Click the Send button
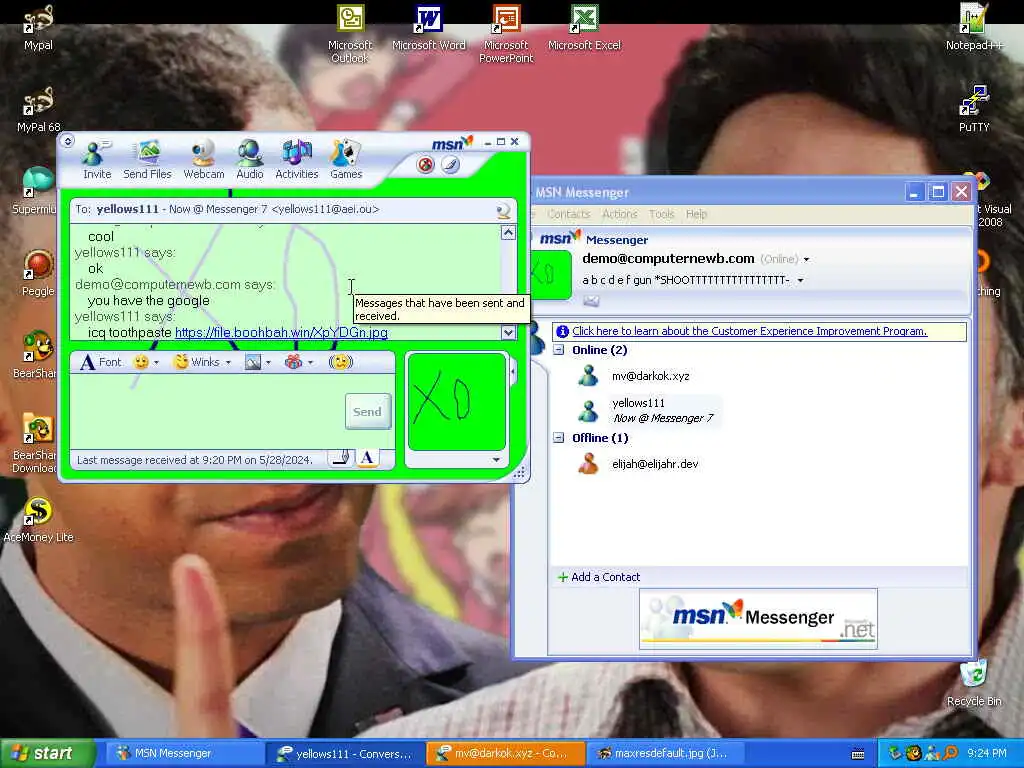This screenshot has width=1024, height=768. tap(368, 411)
